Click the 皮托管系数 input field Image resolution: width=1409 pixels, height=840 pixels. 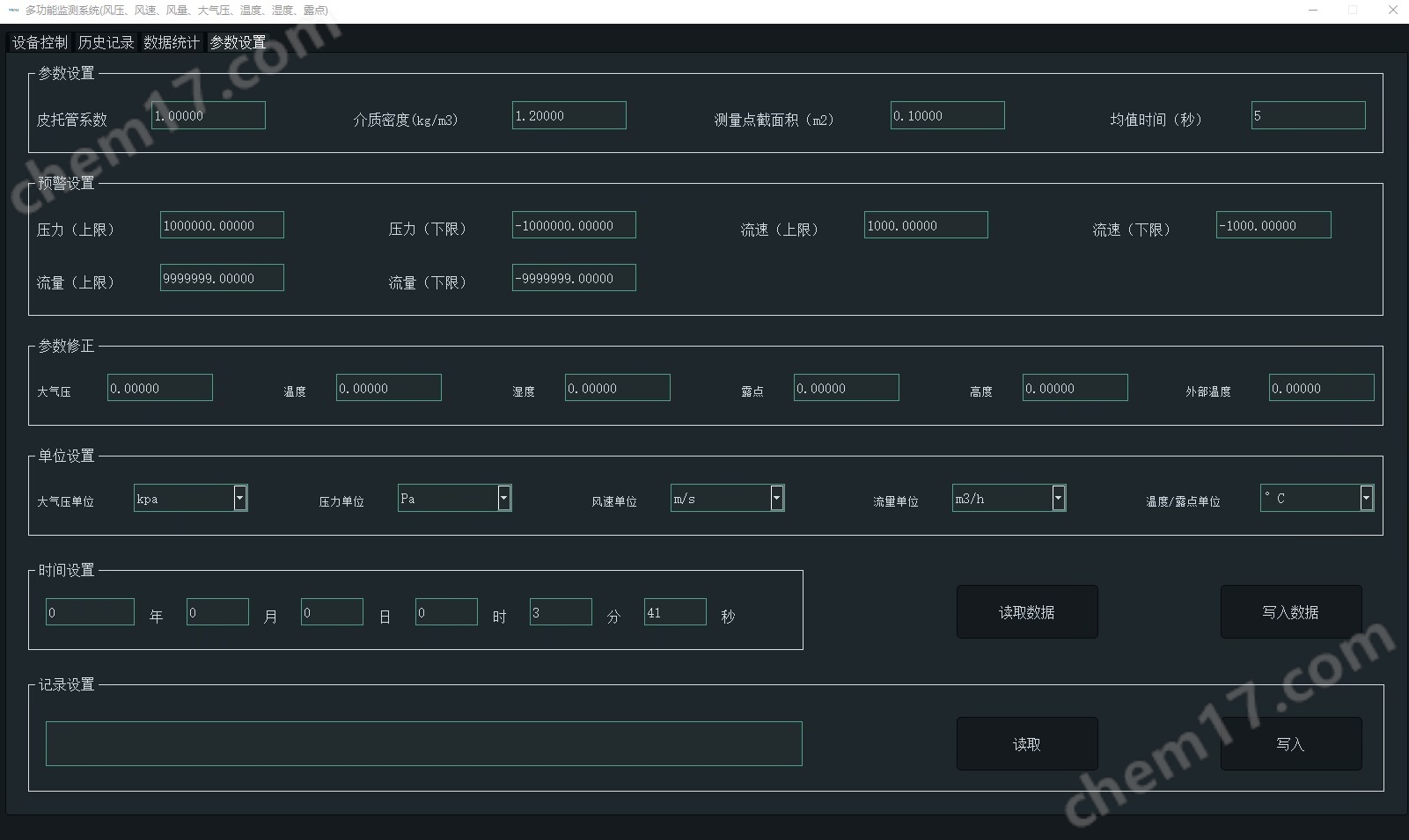[209, 115]
